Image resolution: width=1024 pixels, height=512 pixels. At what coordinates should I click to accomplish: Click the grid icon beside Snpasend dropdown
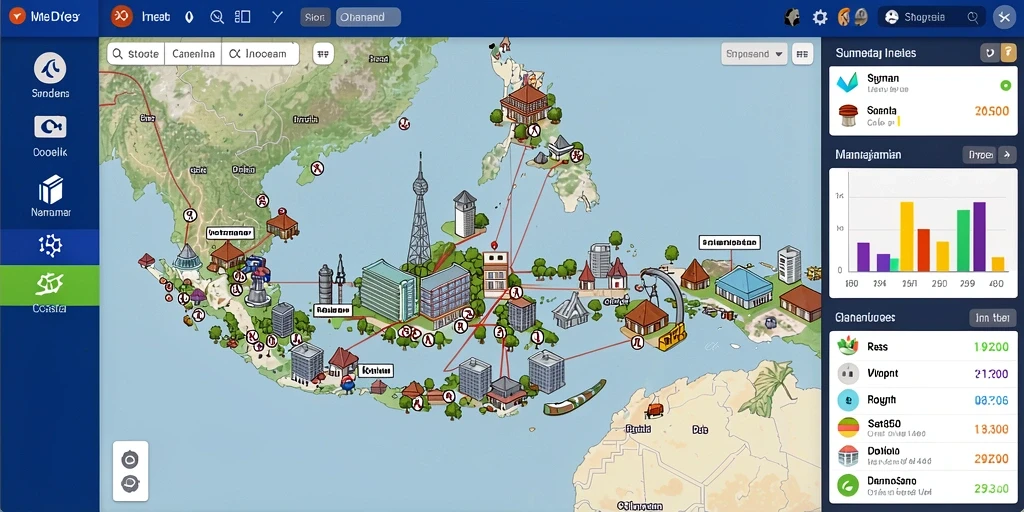[x=802, y=54]
